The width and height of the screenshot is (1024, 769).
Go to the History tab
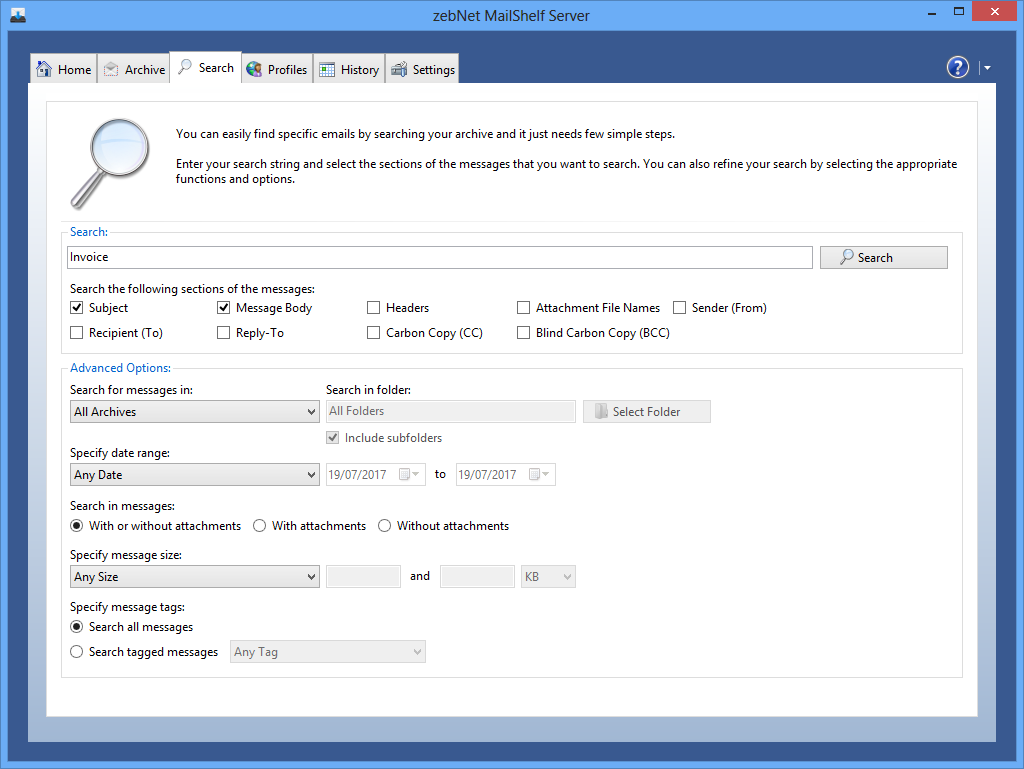[x=349, y=69]
